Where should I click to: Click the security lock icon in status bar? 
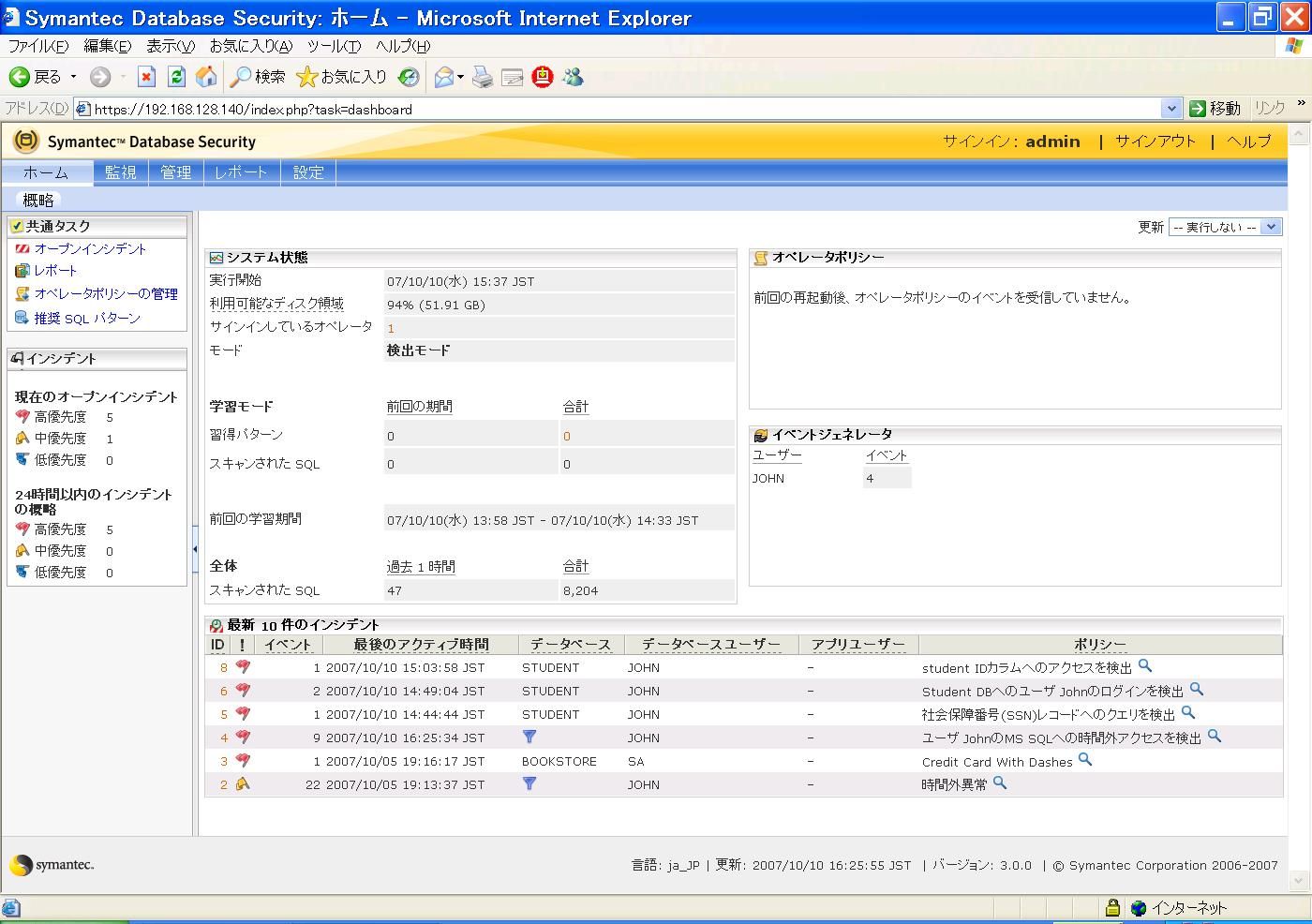(1112, 907)
